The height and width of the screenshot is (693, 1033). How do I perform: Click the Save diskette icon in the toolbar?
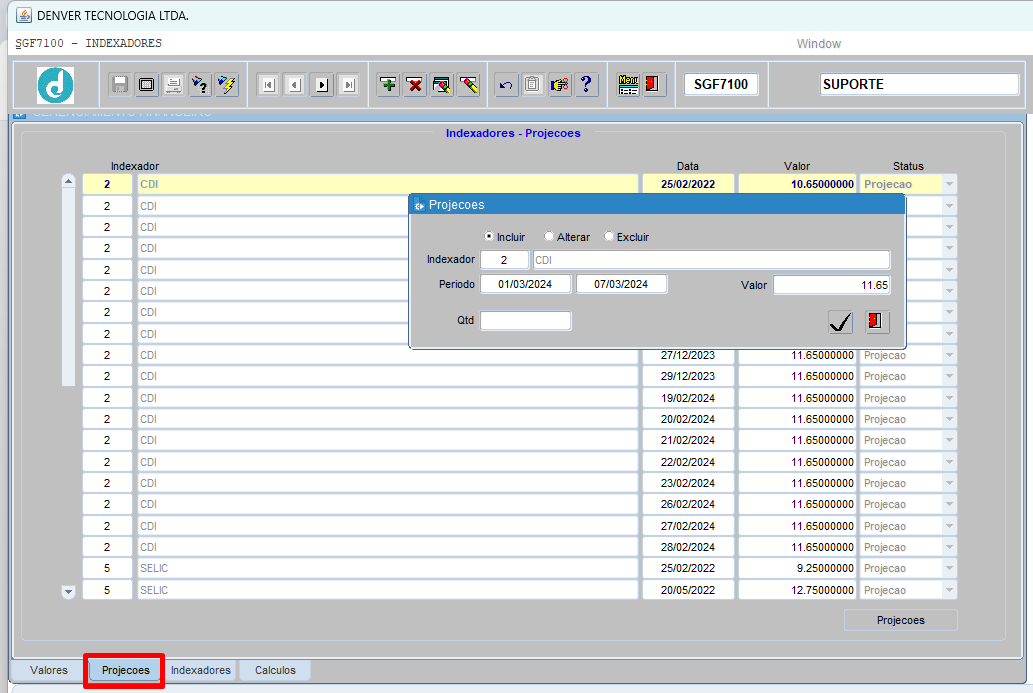(x=120, y=85)
